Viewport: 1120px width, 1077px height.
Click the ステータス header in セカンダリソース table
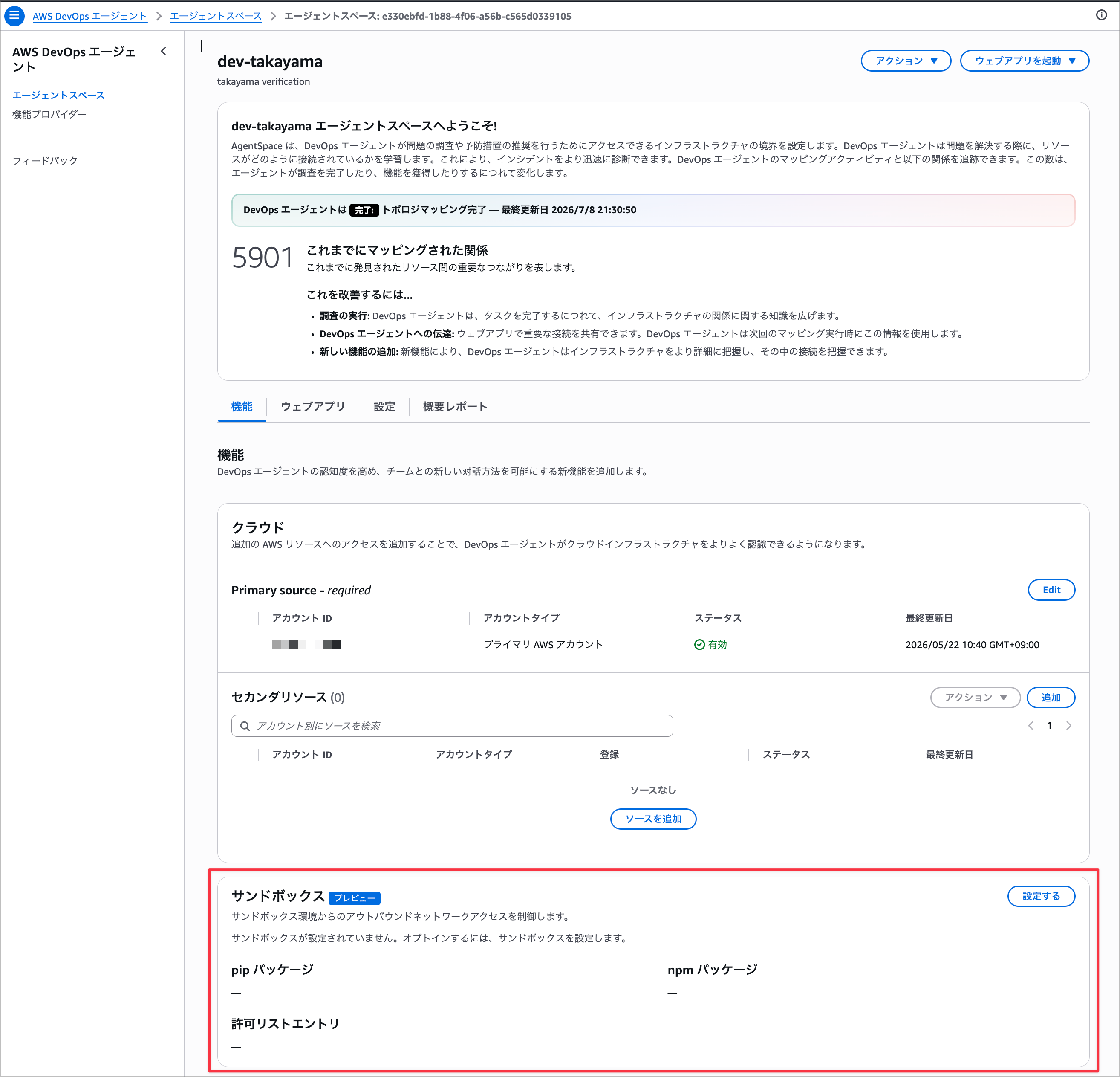(786, 755)
